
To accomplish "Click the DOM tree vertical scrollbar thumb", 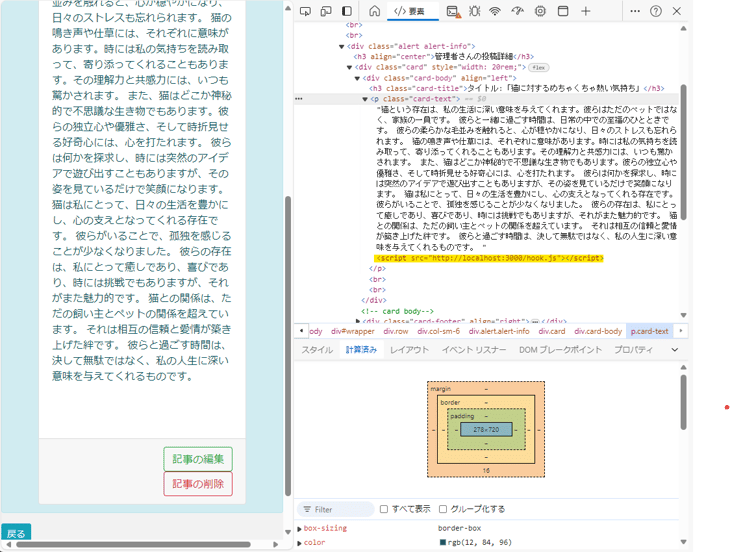I will tap(683, 152).
